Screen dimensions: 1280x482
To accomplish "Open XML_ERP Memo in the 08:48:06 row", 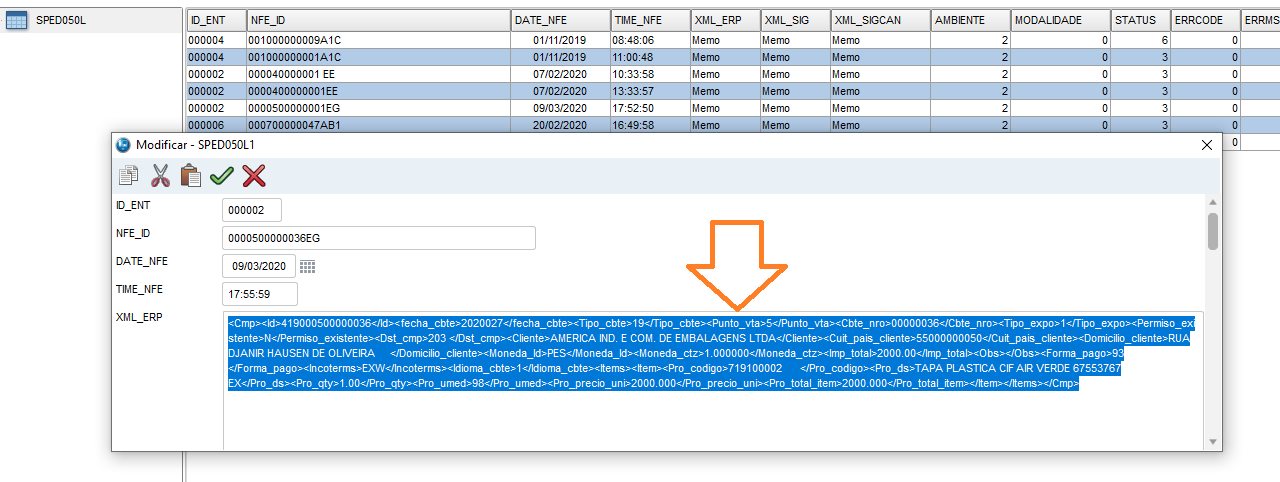I will [725, 40].
